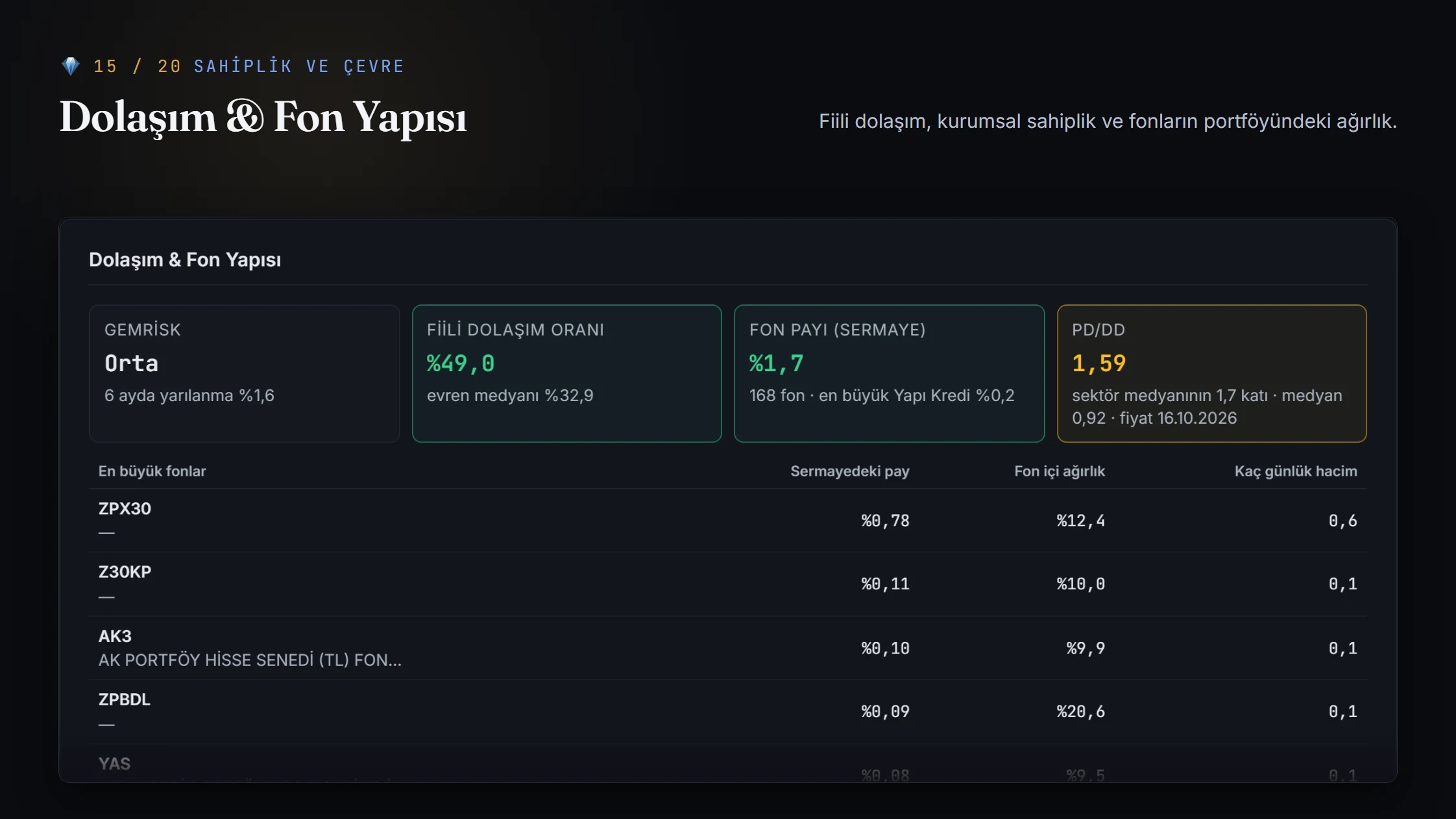Click the diamond icon beside 15 / 20

tap(70, 66)
